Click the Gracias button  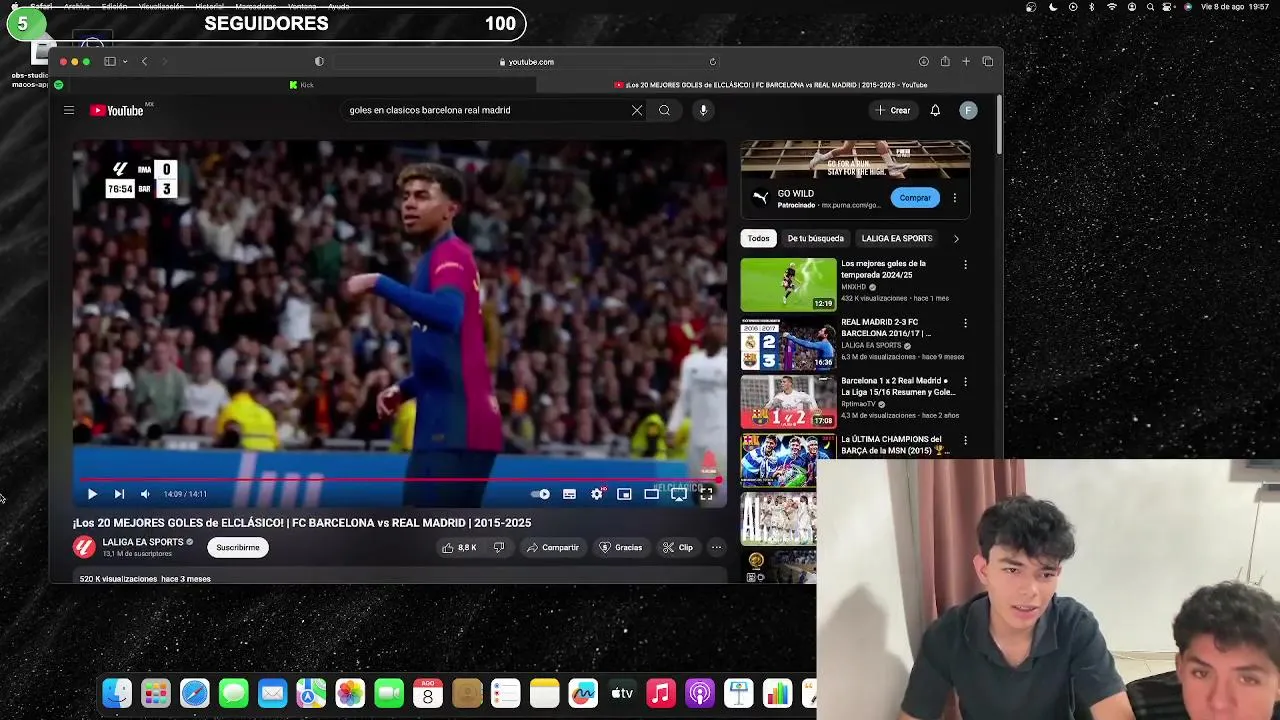click(x=620, y=547)
